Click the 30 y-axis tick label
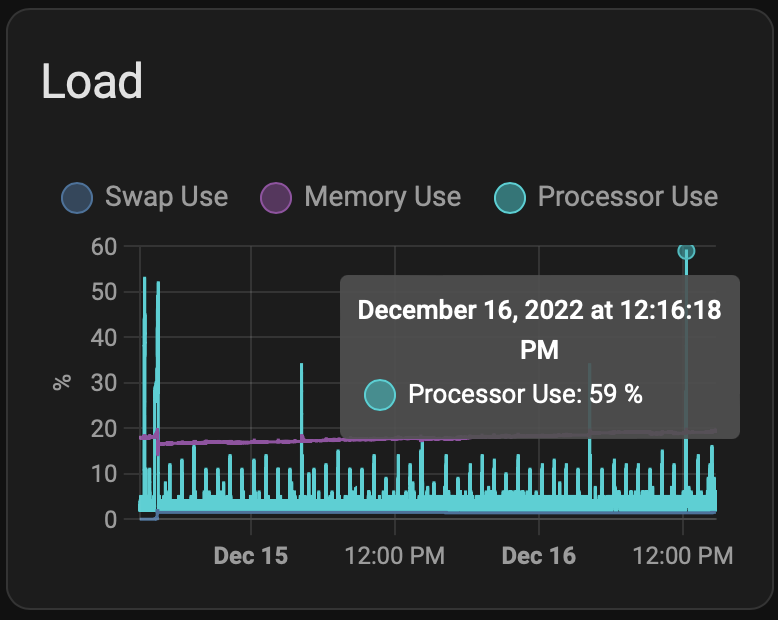This screenshot has width=778, height=620. 104,383
